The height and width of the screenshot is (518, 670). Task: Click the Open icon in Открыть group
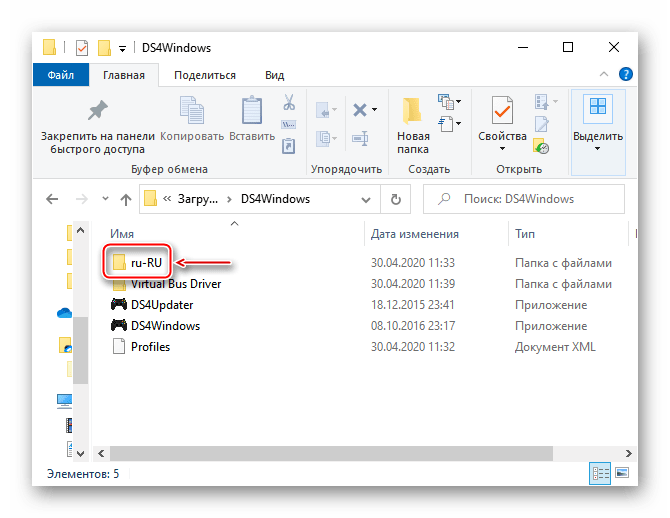[x=541, y=102]
